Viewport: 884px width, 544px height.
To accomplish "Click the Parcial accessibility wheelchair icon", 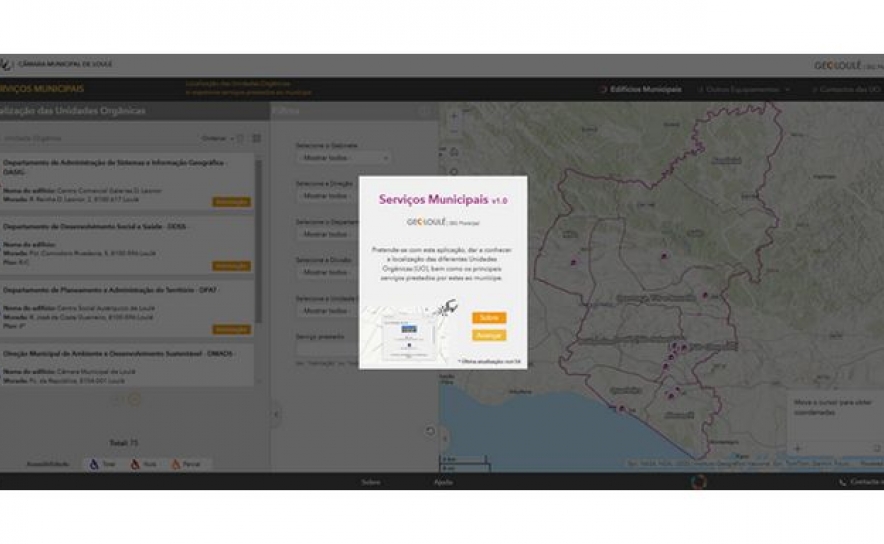I will coord(176,464).
